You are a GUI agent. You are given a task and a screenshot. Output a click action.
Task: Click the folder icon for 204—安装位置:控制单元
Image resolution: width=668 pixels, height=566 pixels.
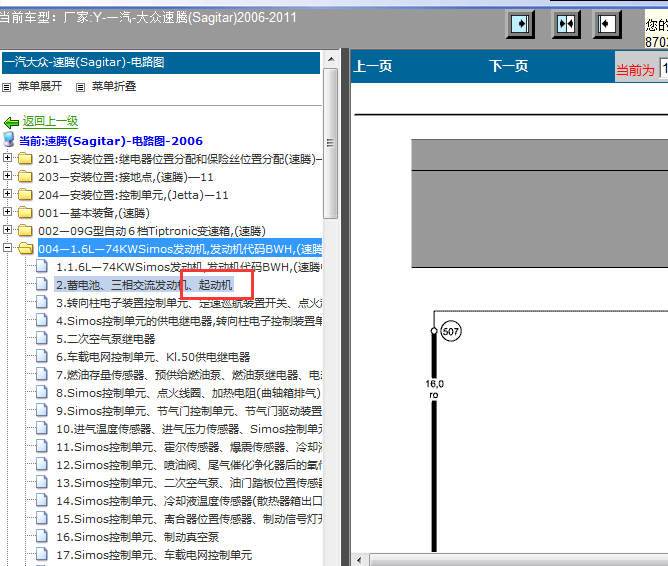[25, 195]
